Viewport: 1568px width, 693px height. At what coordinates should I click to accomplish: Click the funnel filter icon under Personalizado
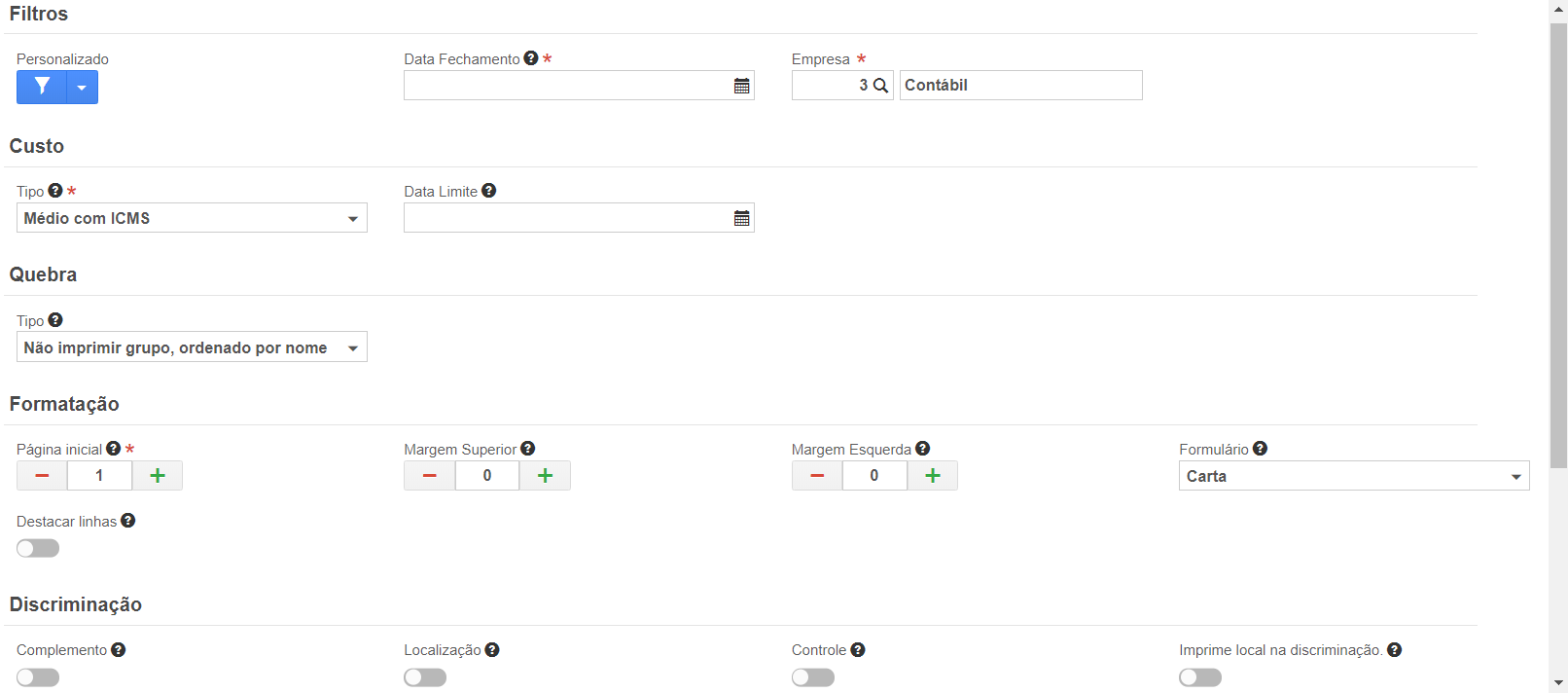[x=42, y=87]
